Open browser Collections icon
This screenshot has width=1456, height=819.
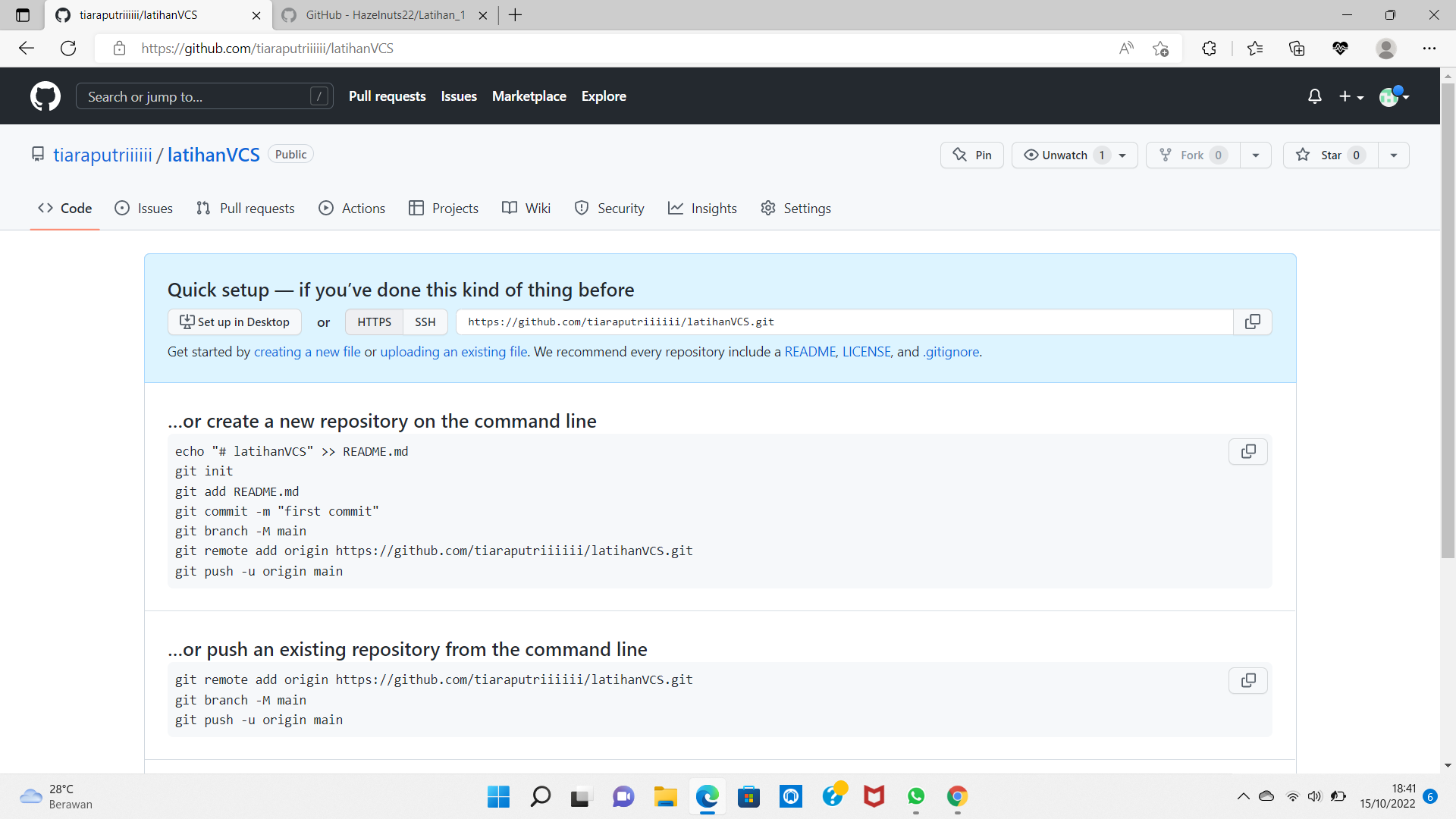point(1297,49)
